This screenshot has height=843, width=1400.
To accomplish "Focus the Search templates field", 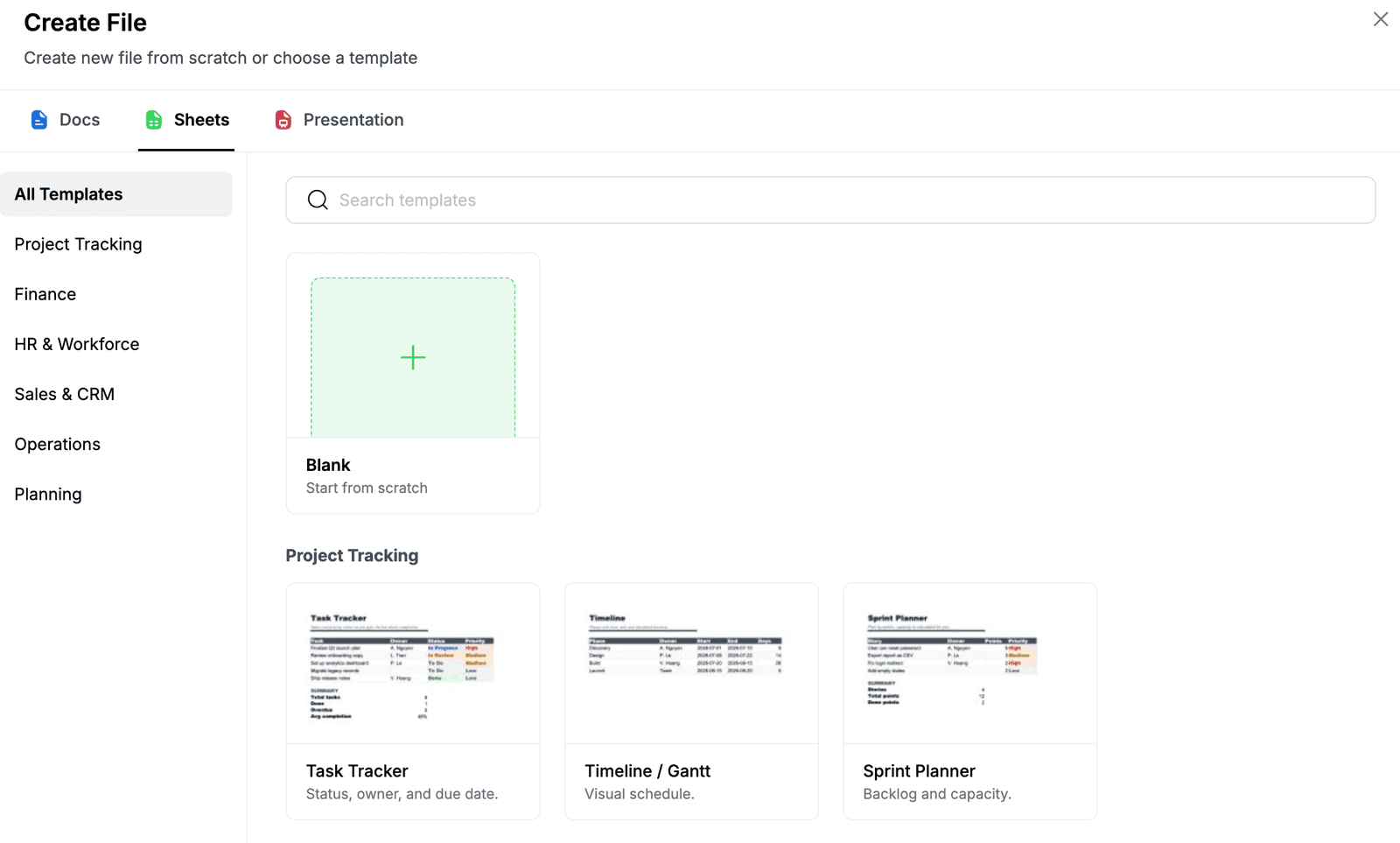I will 830,200.
